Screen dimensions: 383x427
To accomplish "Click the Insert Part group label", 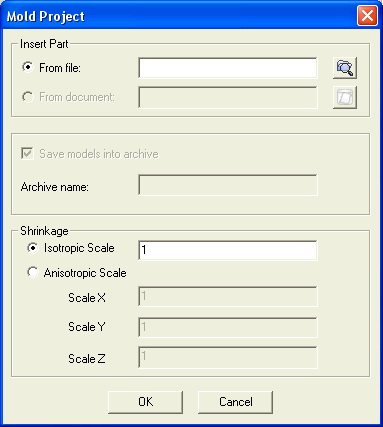I will coord(44,44).
